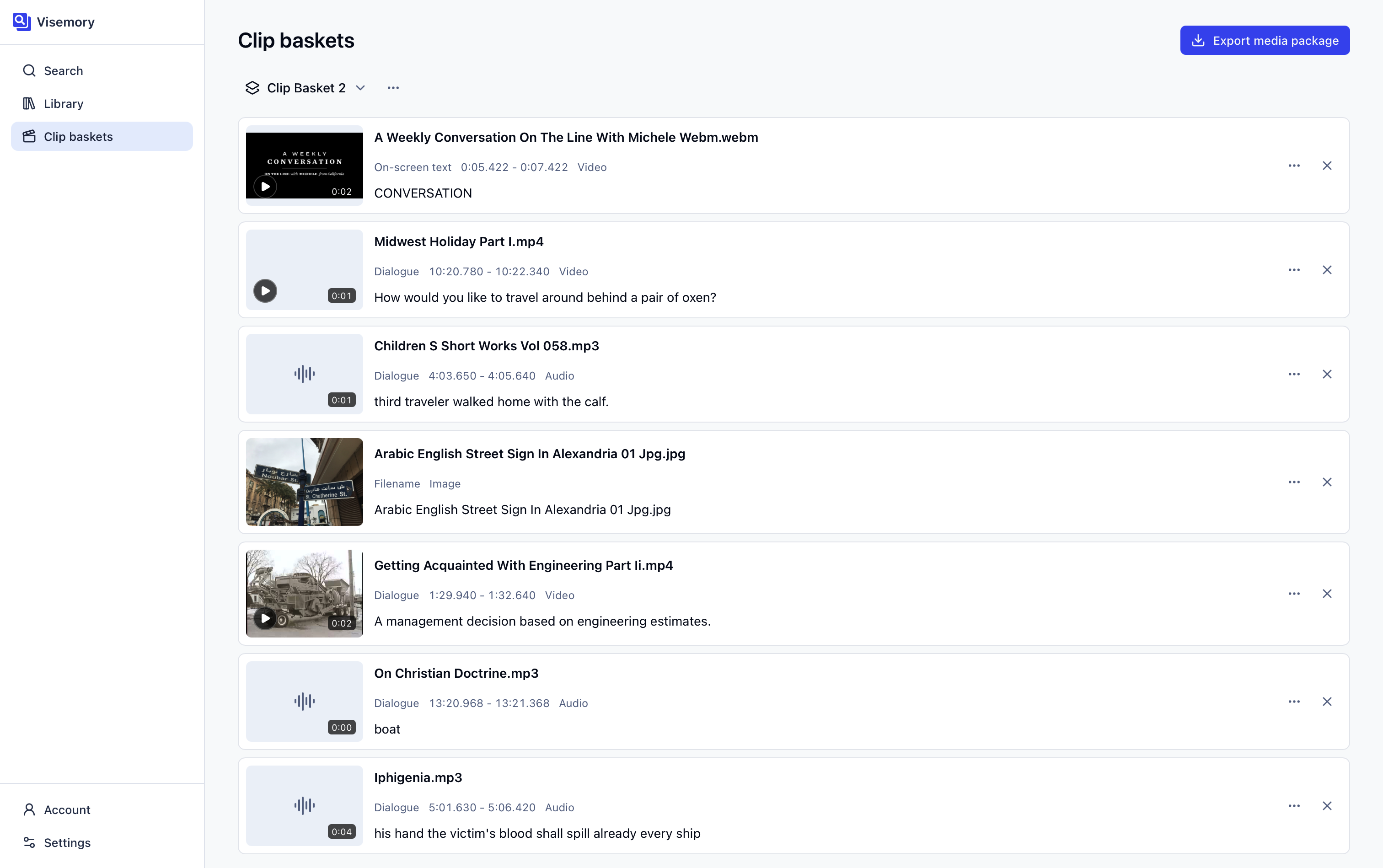Open Arabic English Street Sign image thumbnail
This screenshot has height=868, width=1383.
click(x=304, y=482)
